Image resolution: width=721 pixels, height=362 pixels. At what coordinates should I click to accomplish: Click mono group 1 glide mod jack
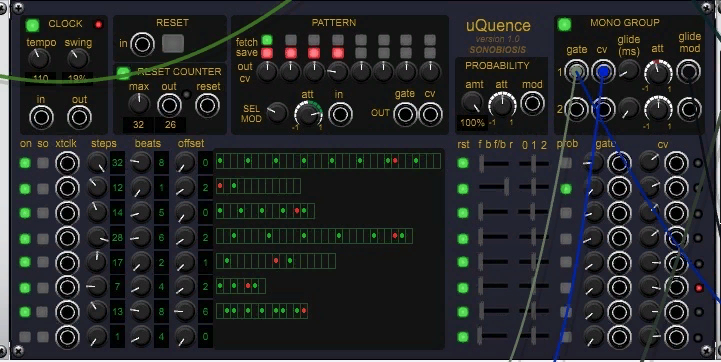click(x=689, y=72)
